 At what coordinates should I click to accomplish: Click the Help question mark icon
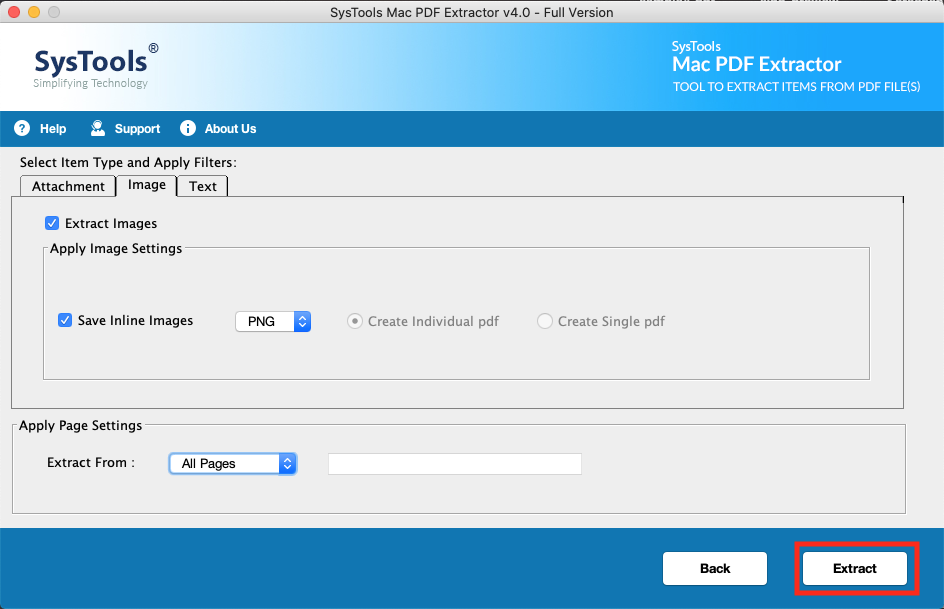22,128
